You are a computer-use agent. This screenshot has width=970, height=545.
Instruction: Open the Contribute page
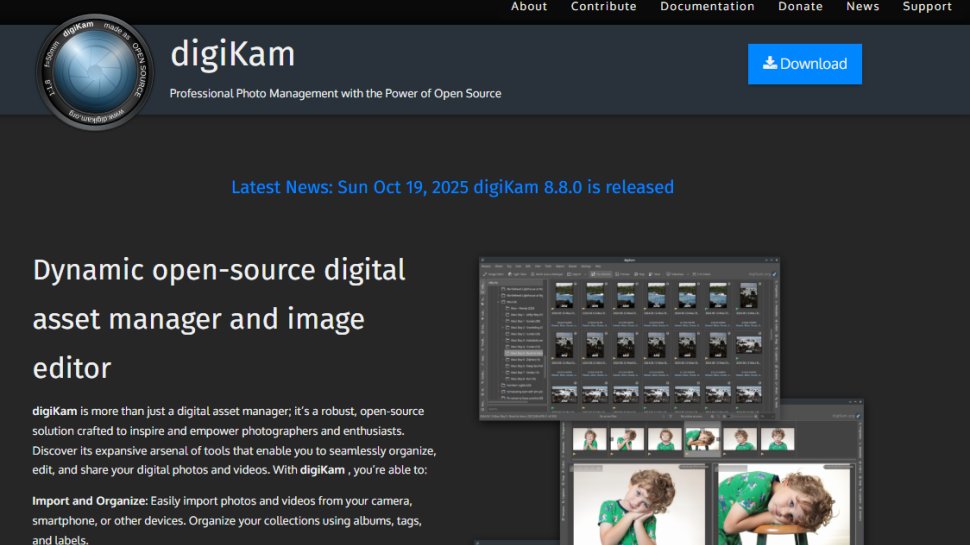click(603, 7)
